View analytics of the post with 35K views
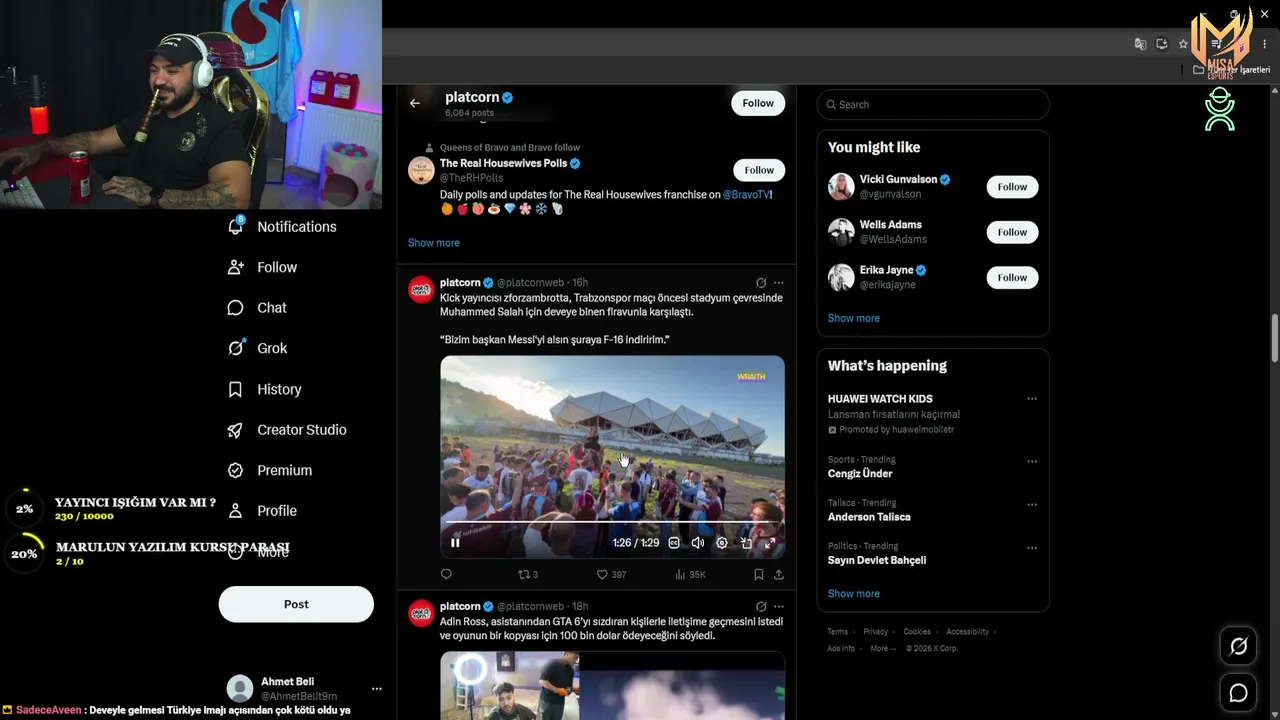 pyautogui.click(x=690, y=574)
